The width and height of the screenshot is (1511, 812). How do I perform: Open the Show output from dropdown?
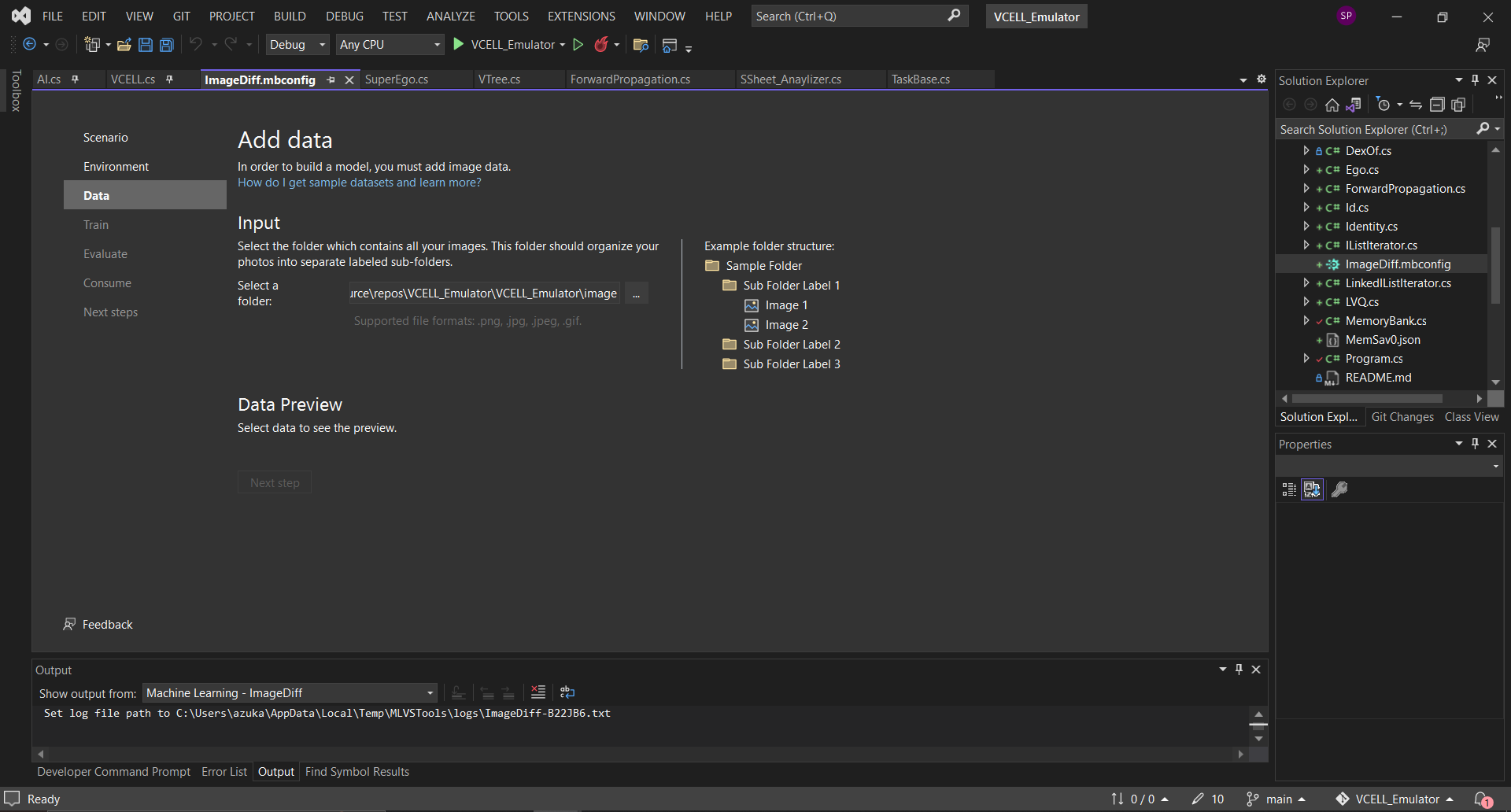(x=430, y=693)
